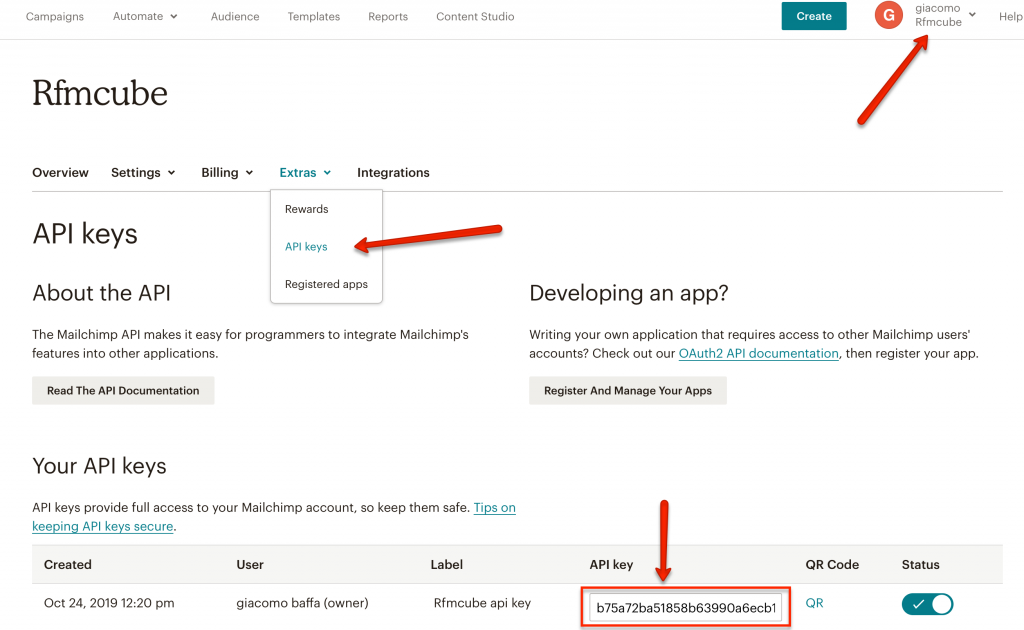Image resolution: width=1024 pixels, height=630 pixels.
Task: Open Help in top navigation
Action: 1010,16
